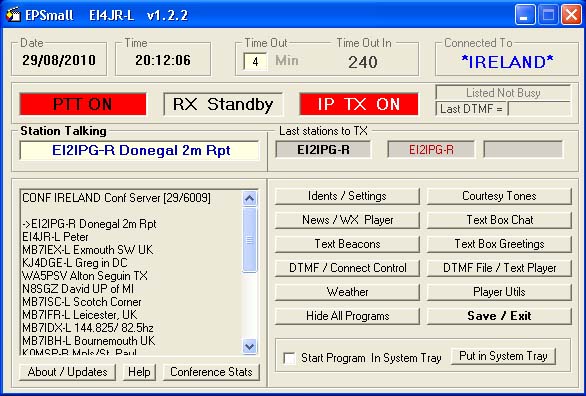
Task: Open Player Utils
Action: pos(499,292)
